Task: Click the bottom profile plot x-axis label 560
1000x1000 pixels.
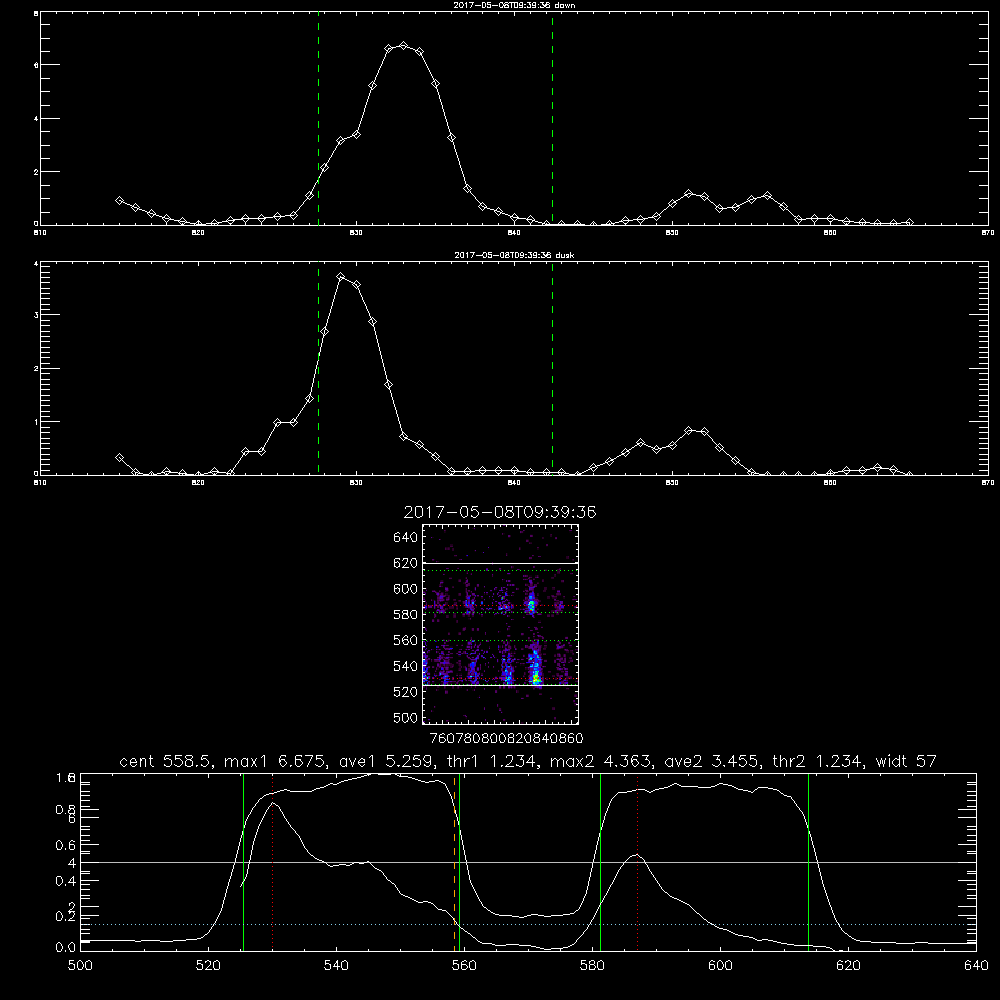Action: click(x=464, y=966)
